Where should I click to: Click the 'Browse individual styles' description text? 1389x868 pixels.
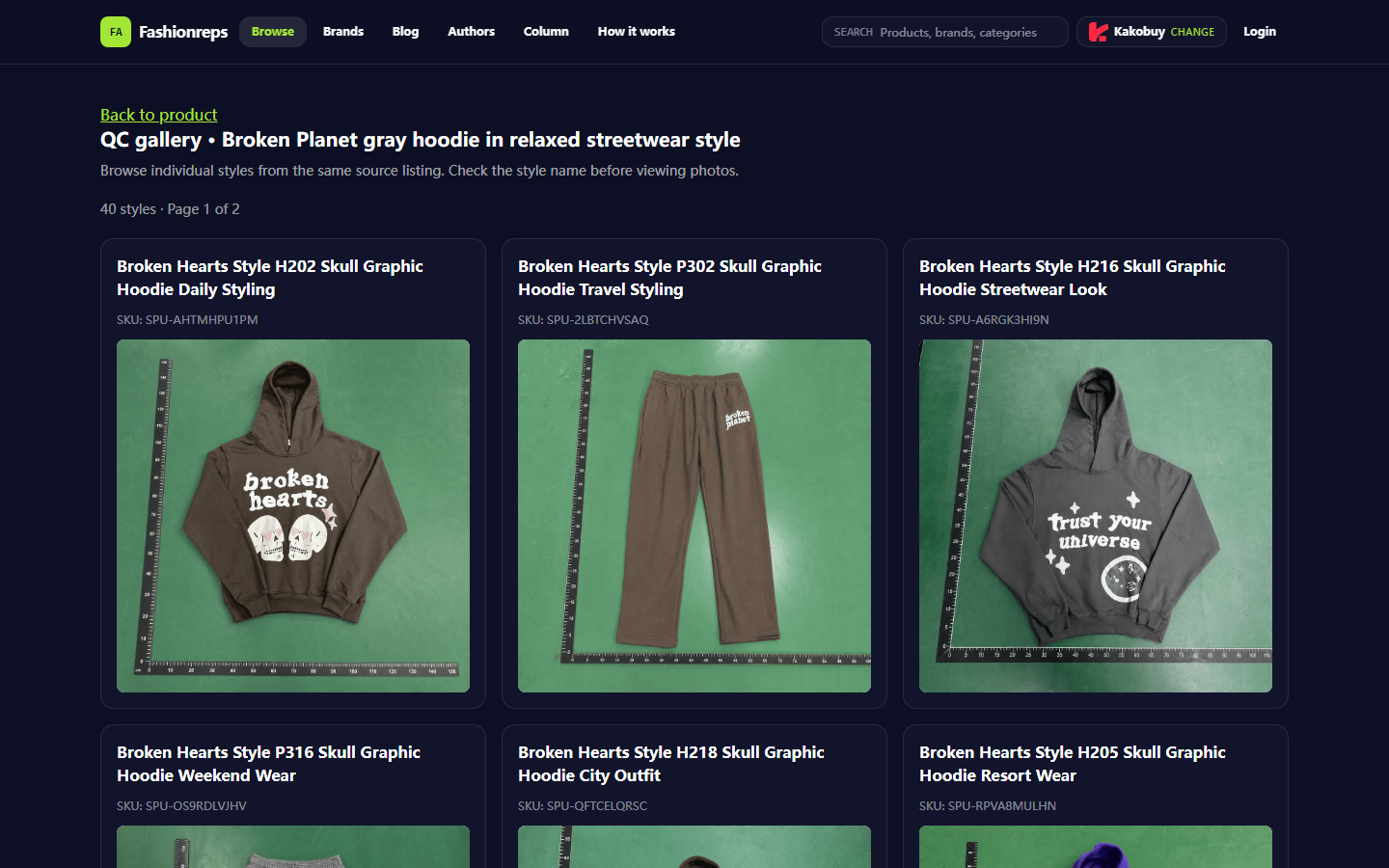tap(420, 171)
